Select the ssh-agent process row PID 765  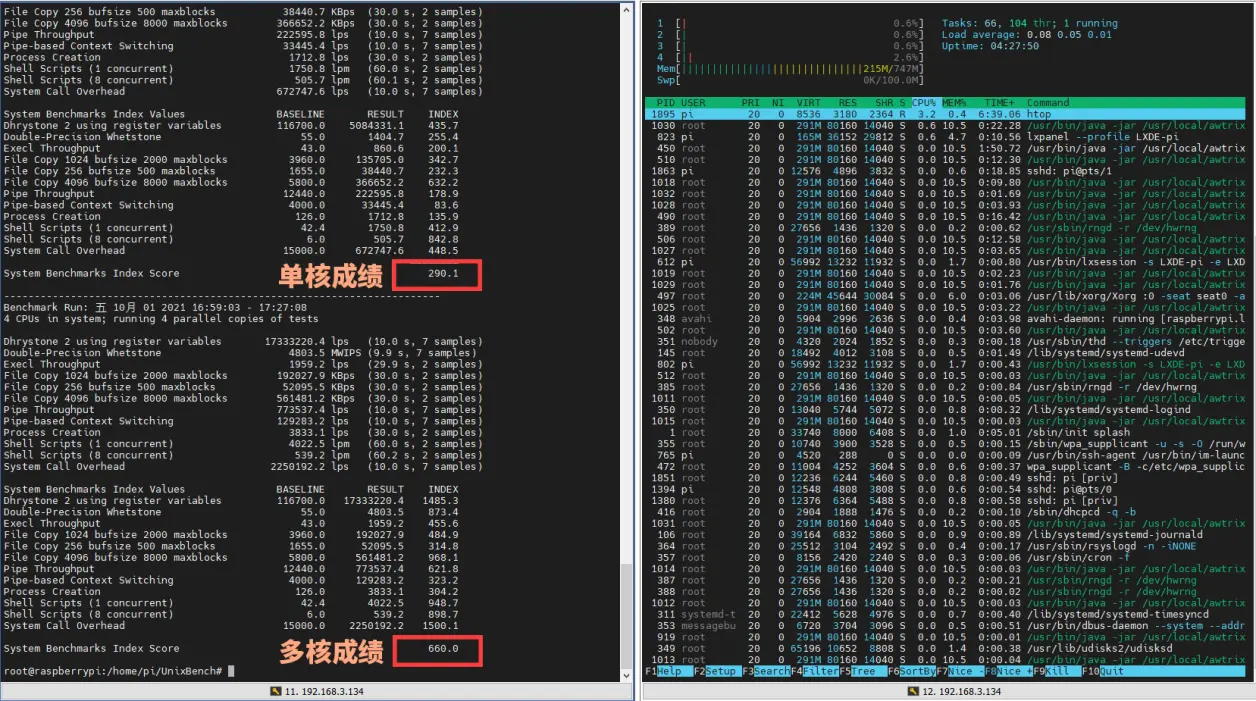pos(945,455)
